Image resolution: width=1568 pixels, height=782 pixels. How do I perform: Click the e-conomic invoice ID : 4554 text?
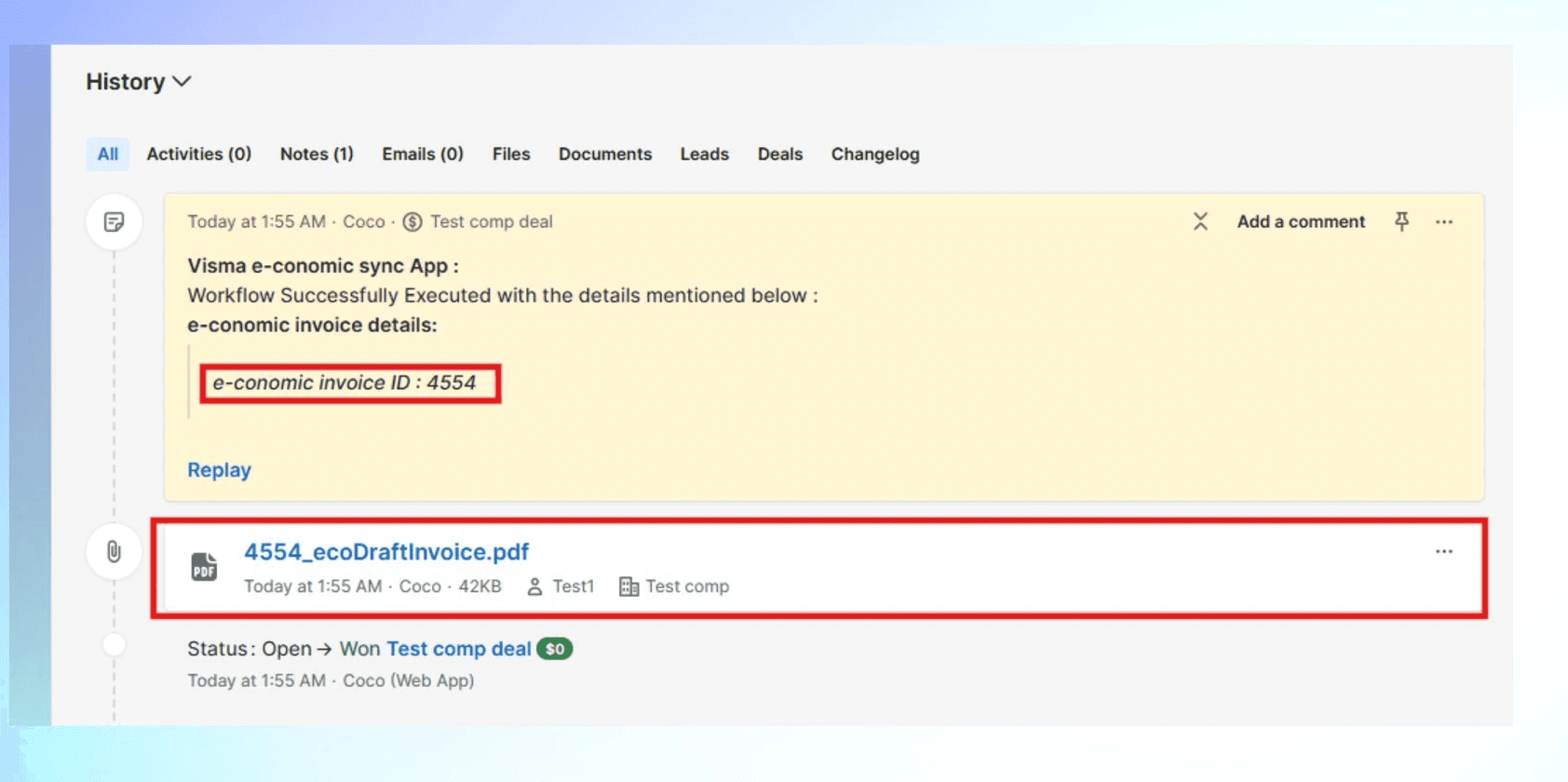345,383
